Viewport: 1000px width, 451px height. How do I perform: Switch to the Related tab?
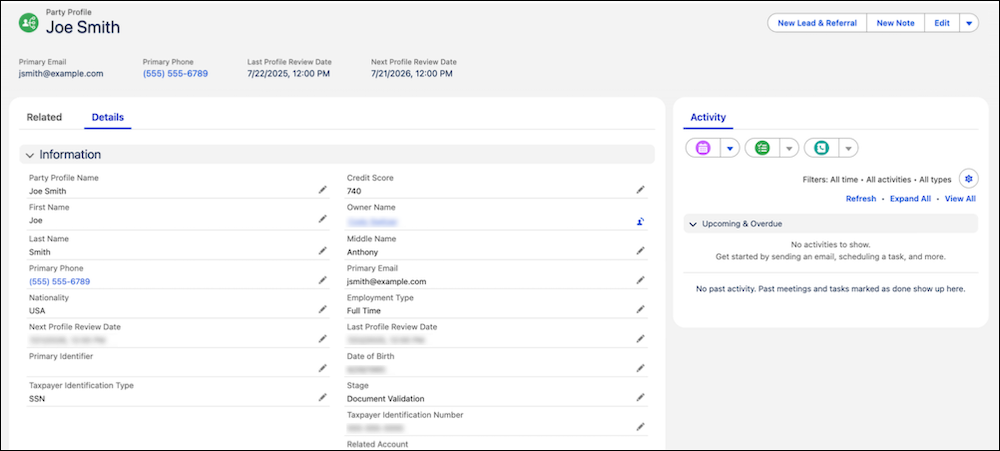pos(44,117)
